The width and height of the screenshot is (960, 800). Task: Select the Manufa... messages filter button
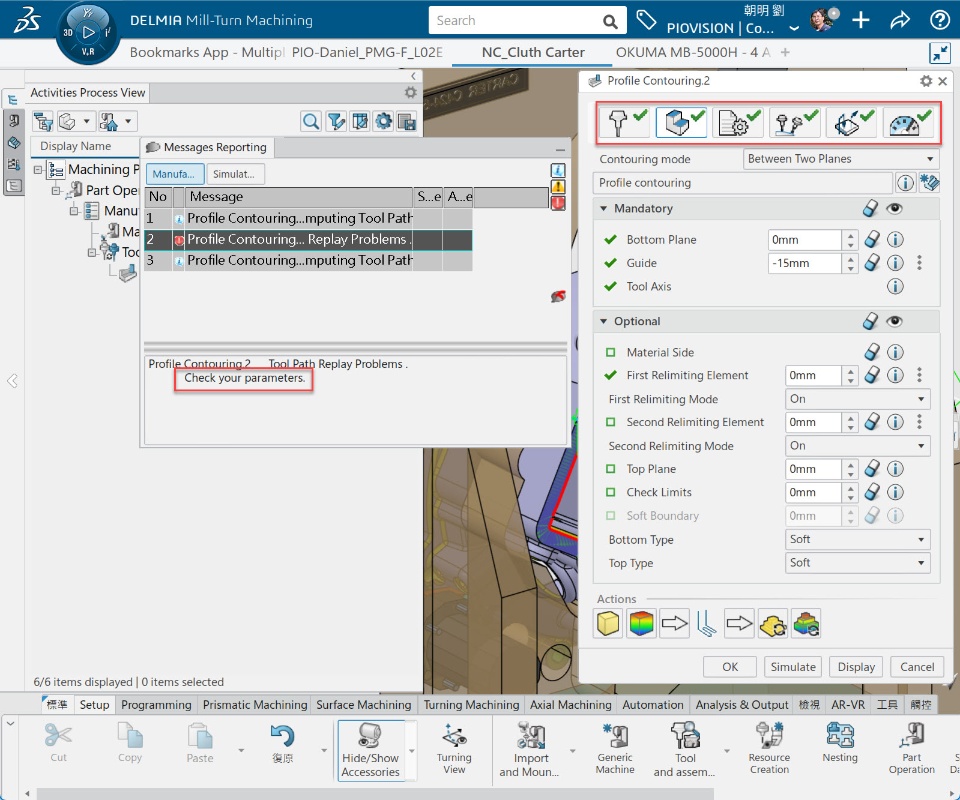click(x=174, y=174)
